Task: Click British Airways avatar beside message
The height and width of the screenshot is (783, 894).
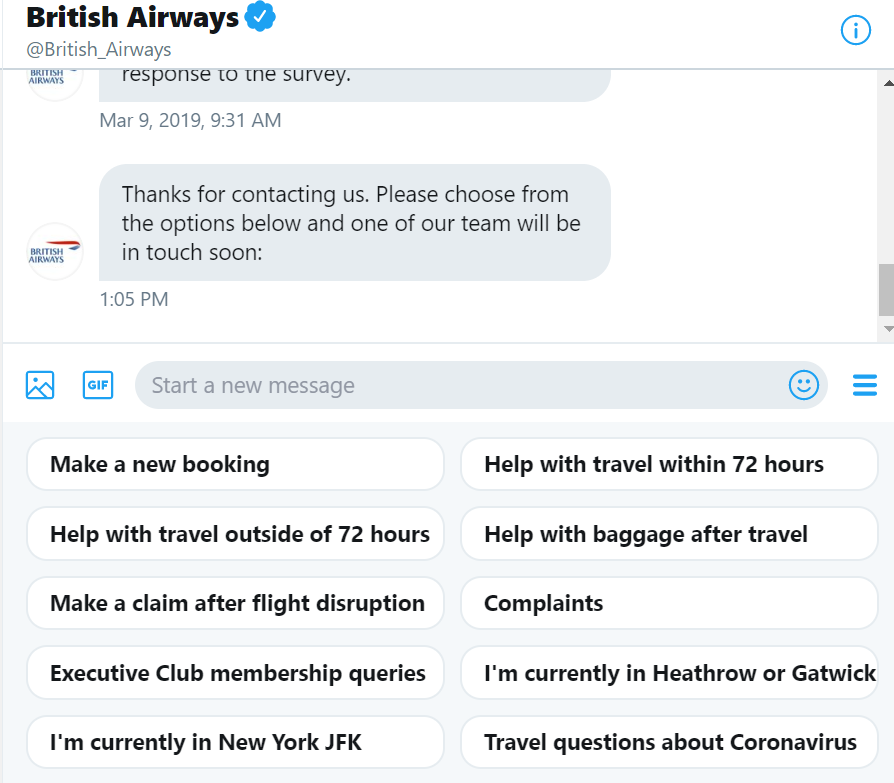Action: [x=55, y=251]
